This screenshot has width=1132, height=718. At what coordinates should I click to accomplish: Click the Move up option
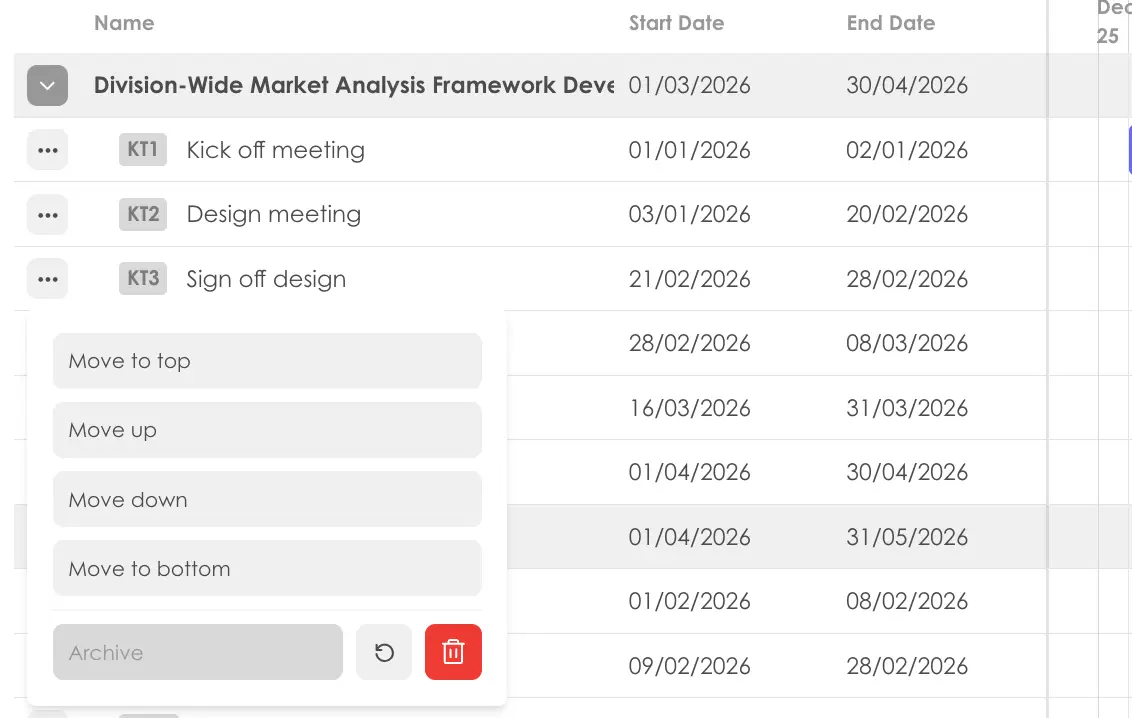point(267,430)
